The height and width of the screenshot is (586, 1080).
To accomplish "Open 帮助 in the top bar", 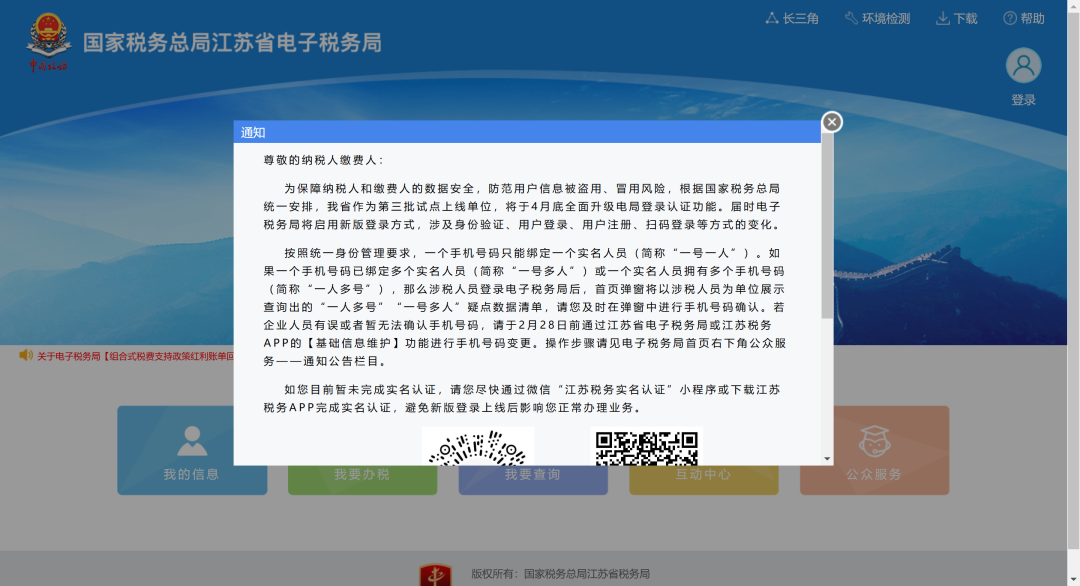I will coord(1024,19).
